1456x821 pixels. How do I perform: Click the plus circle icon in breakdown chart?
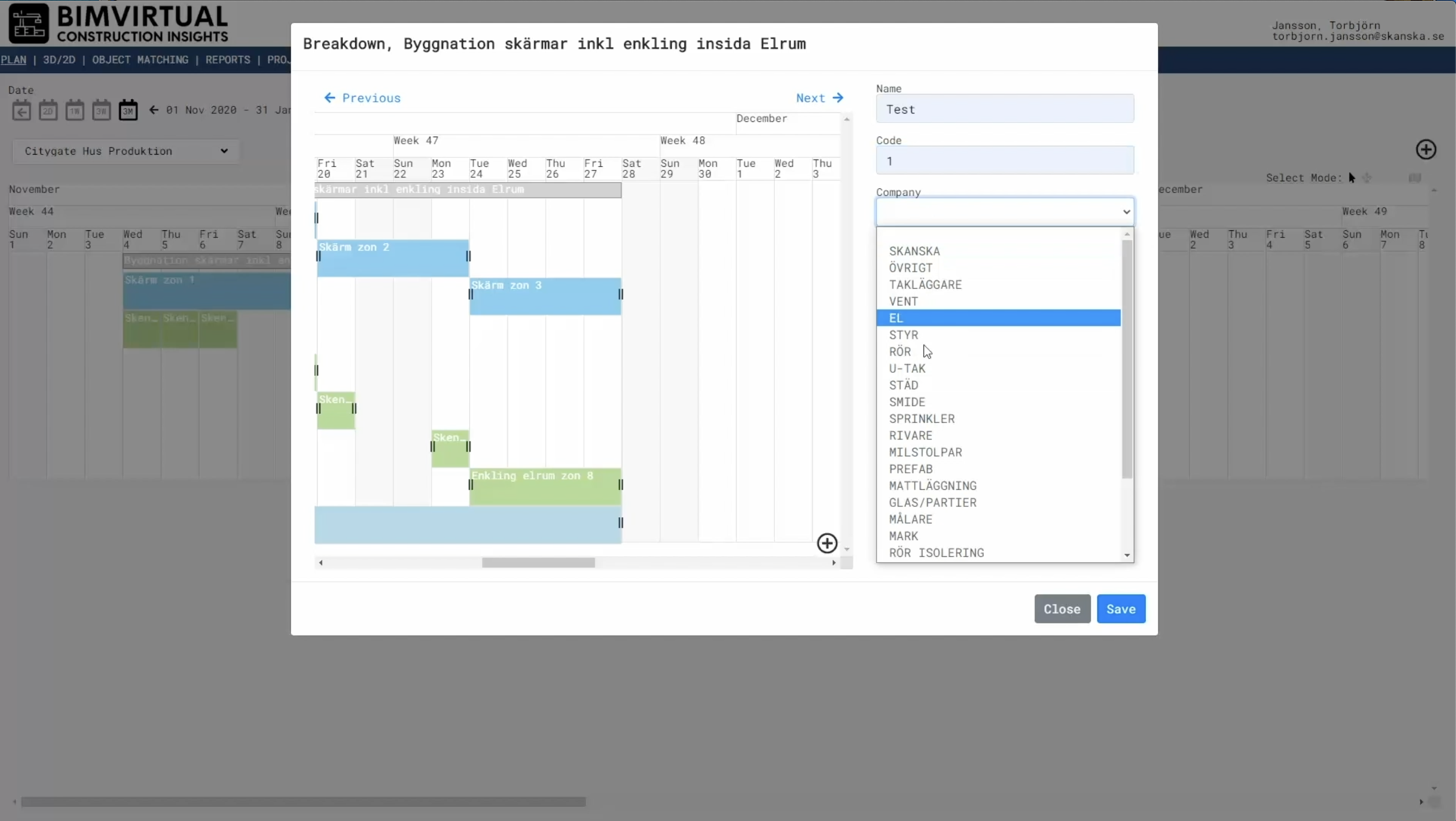click(x=827, y=543)
